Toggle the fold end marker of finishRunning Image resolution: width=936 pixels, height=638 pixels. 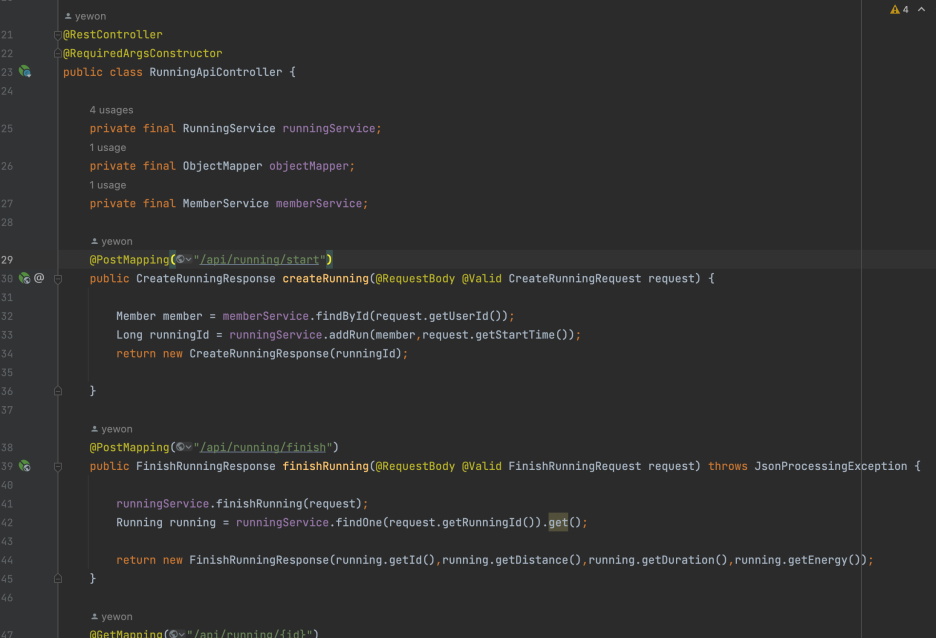point(58,578)
